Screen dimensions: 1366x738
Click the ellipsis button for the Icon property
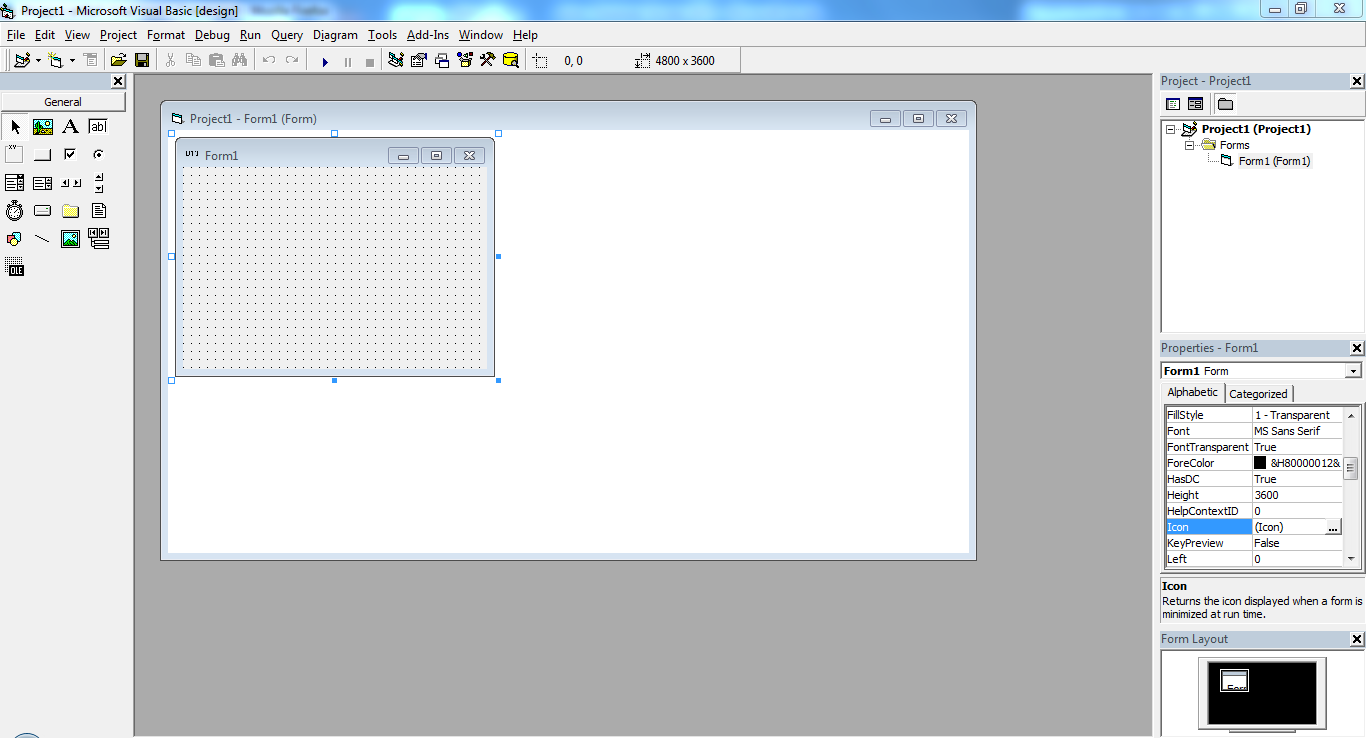point(1334,527)
